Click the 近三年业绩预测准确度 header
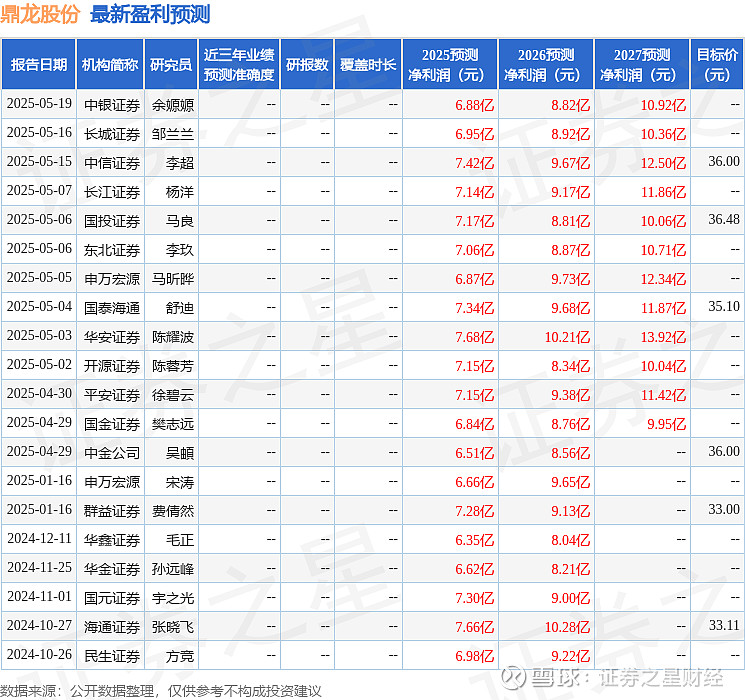Screen dimensions: 745x700 click(239, 64)
